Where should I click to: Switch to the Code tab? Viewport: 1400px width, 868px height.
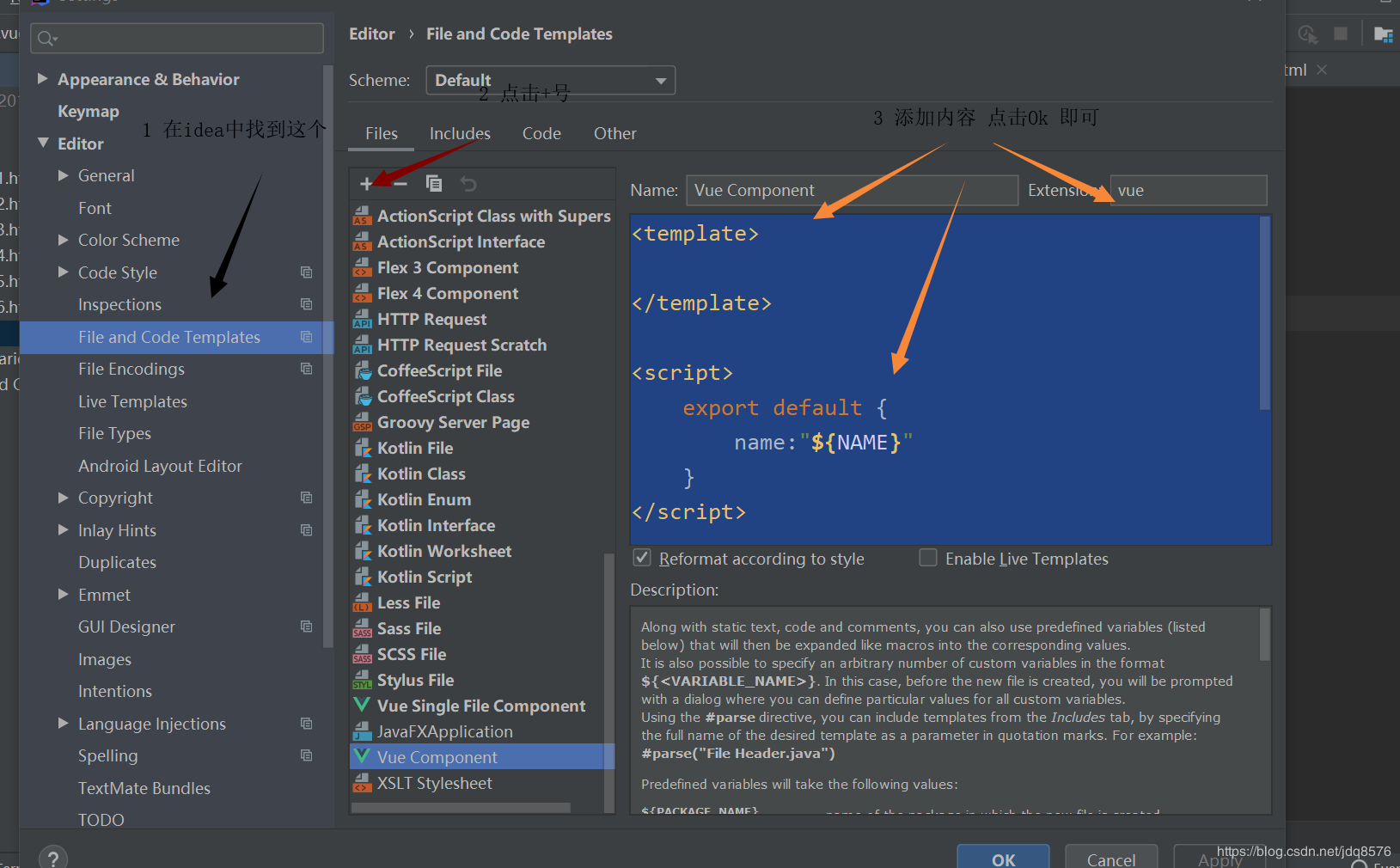(541, 133)
